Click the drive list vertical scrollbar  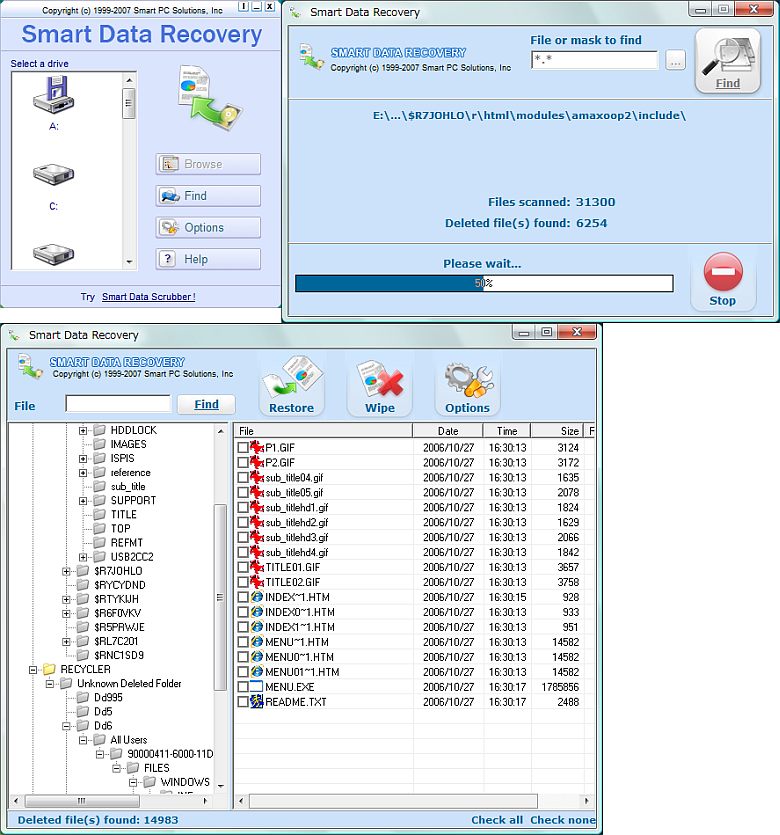tap(129, 170)
